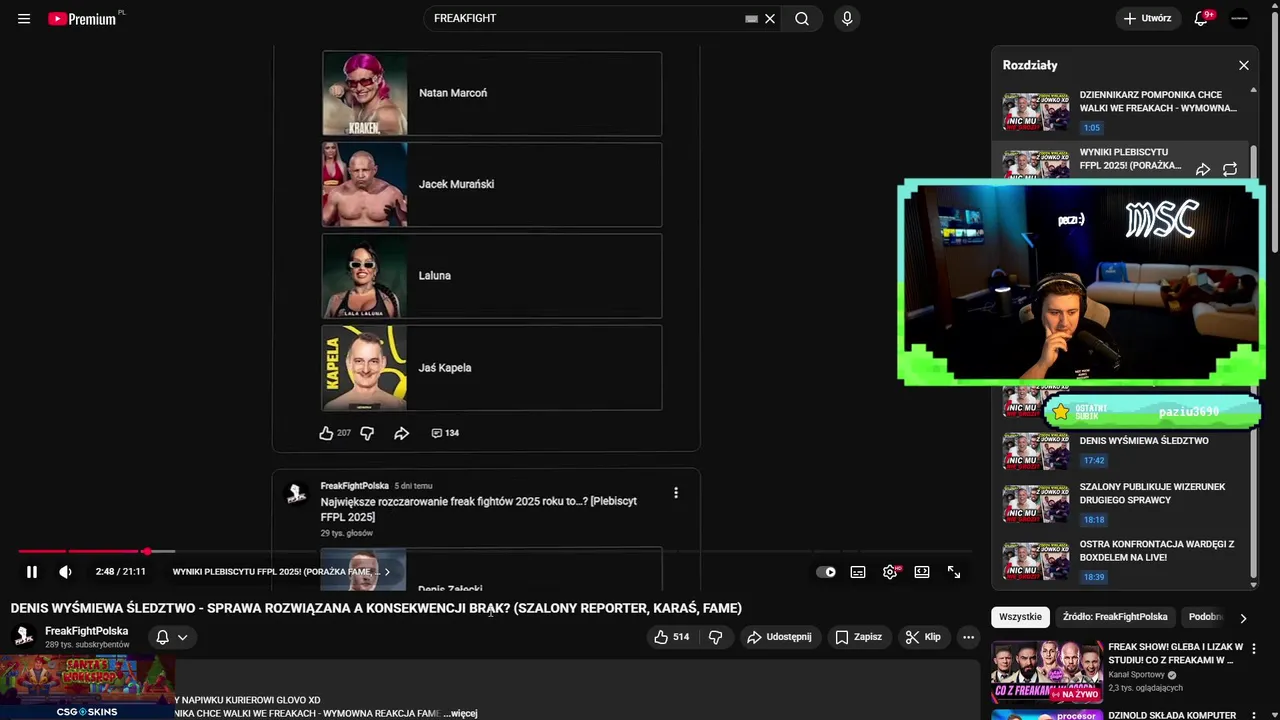
Task: Jump to 17:42 chapter timestamp
Action: (1094, 461)
